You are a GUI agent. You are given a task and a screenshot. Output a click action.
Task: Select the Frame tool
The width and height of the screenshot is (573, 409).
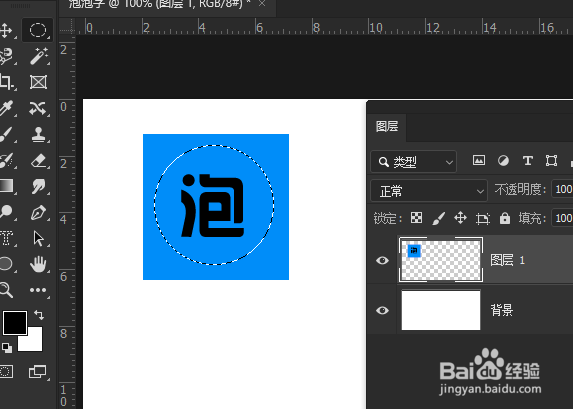38,82
